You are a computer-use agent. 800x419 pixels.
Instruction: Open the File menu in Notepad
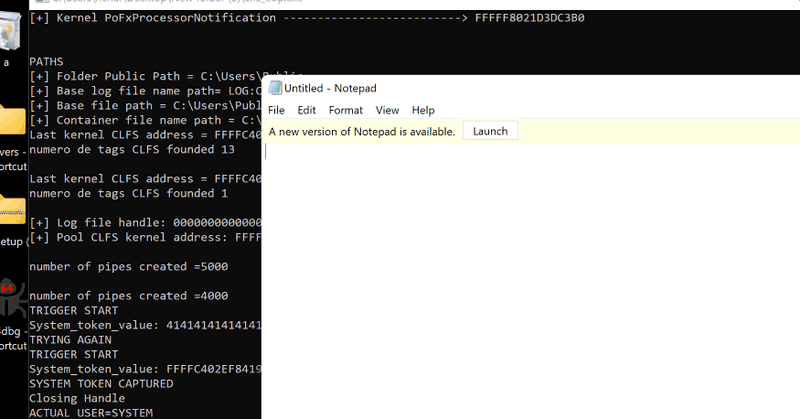[x=276, y=110]
